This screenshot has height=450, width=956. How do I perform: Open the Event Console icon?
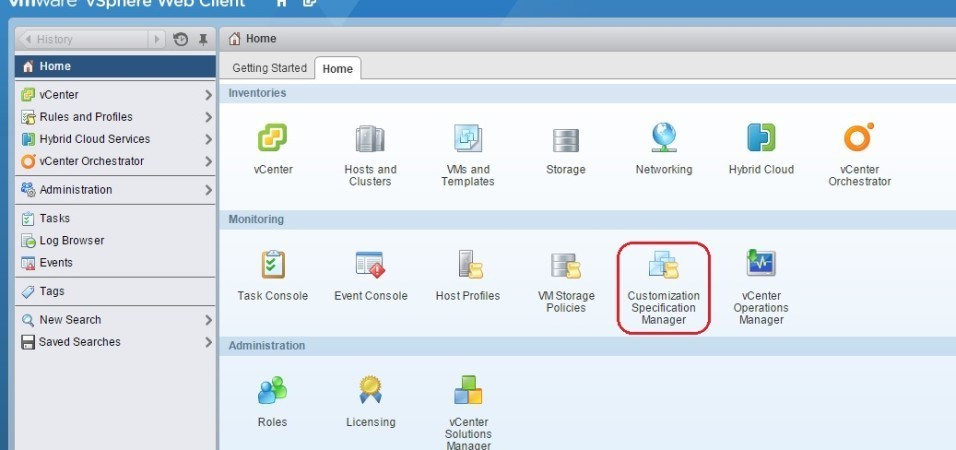tap(370, 265)
